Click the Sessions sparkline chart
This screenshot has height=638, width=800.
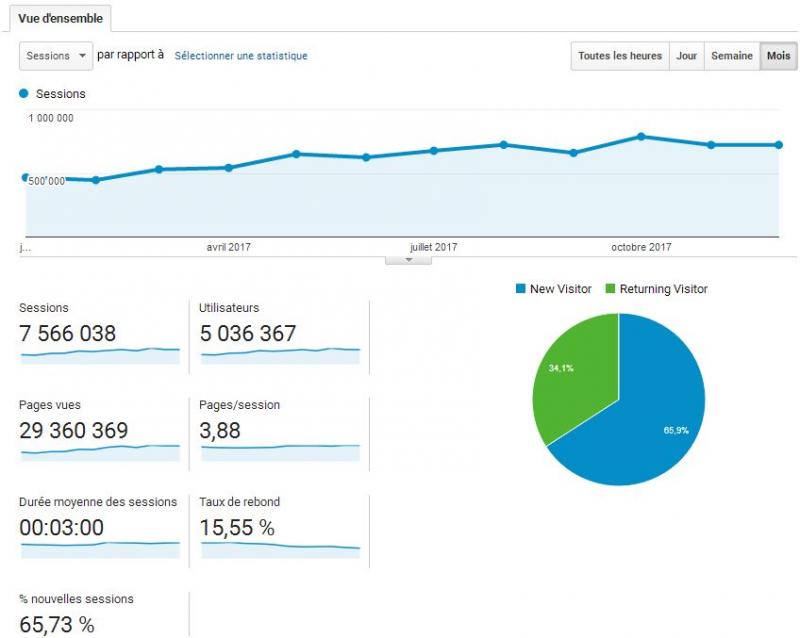pyautogui.click(x=100, y=354)
